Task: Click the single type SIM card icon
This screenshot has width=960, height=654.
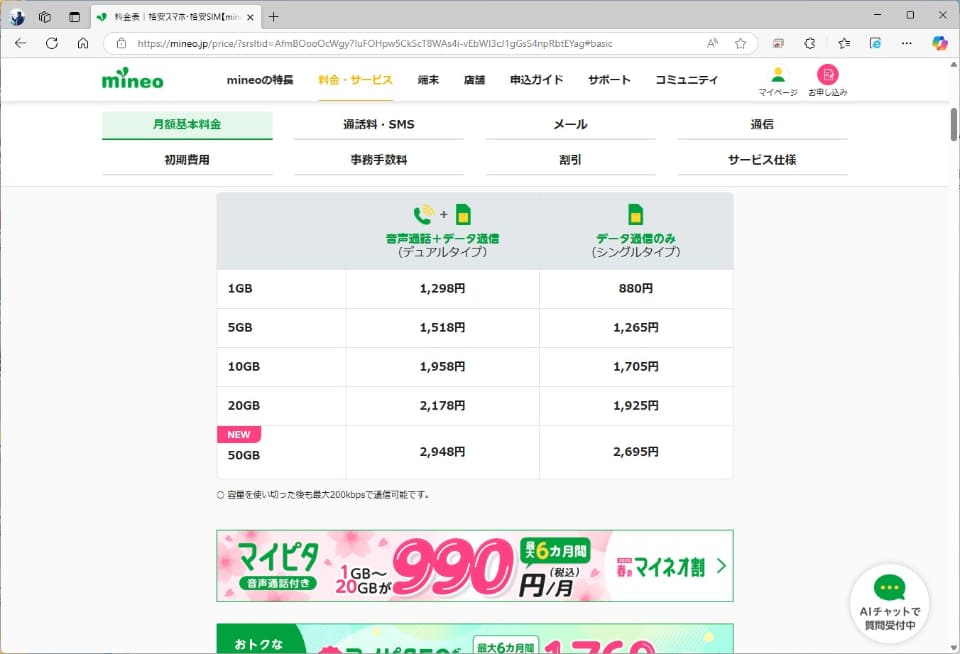Action: pos(636,214)
